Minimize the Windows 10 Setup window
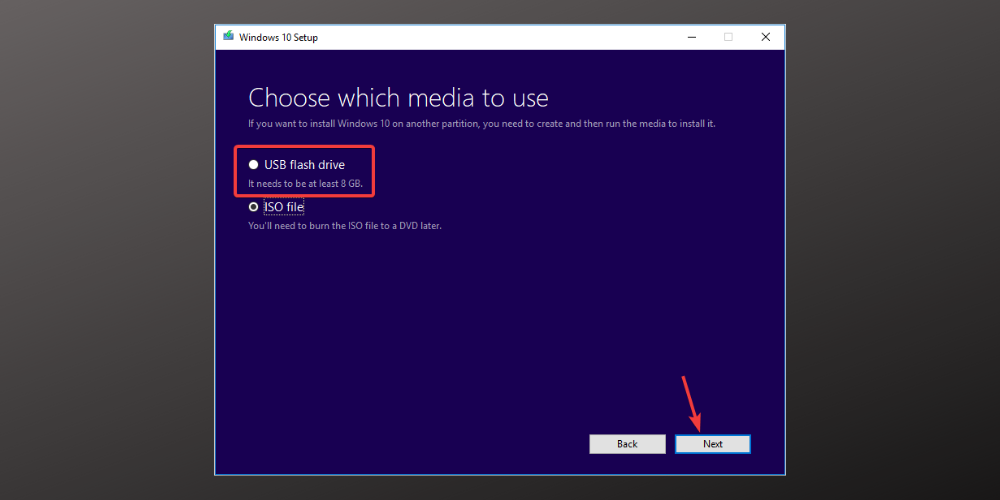The width and height of the screenshot is (1000, 500). click(691, 37)
